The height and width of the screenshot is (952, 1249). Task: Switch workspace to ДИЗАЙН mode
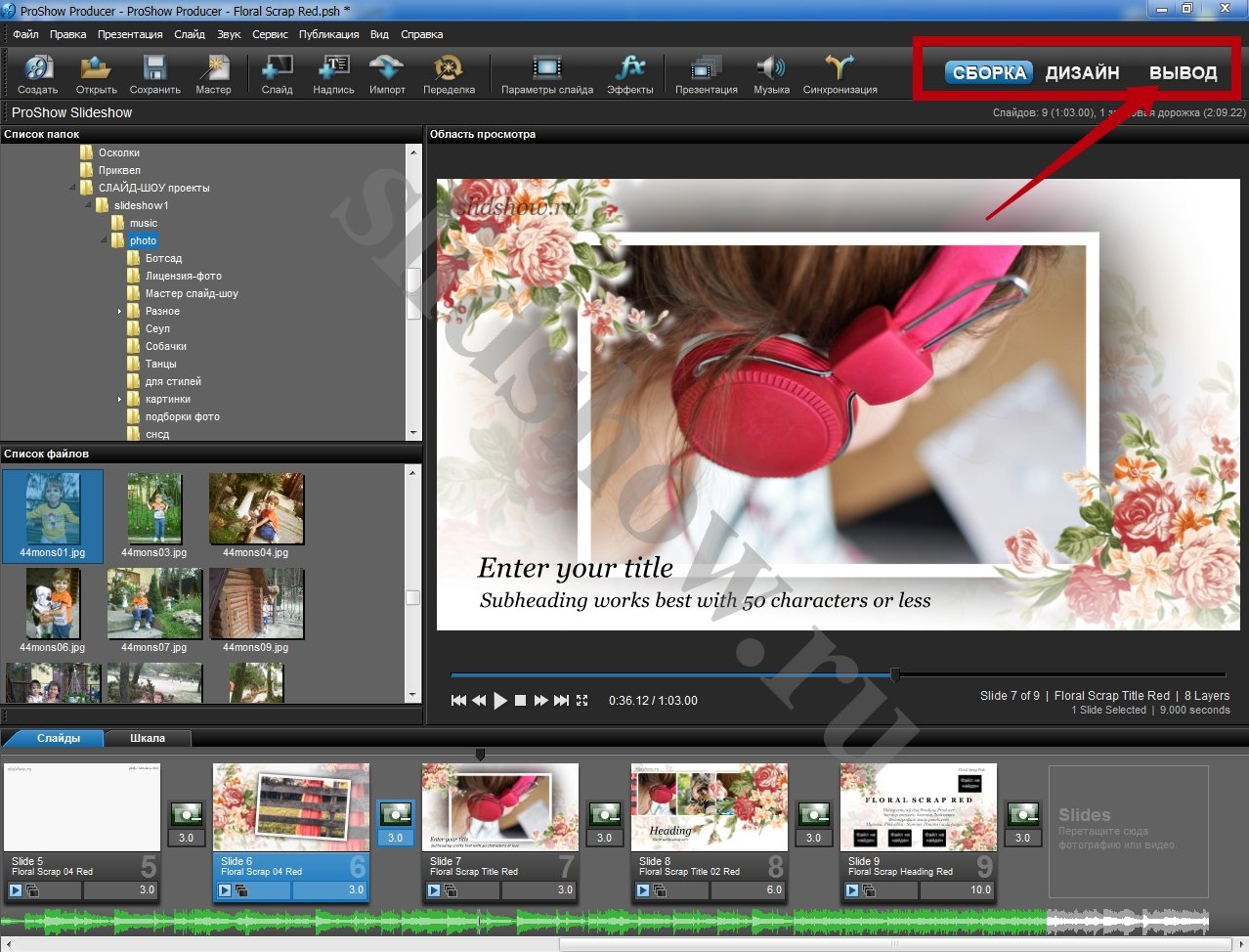click(x=1082, y=73)
